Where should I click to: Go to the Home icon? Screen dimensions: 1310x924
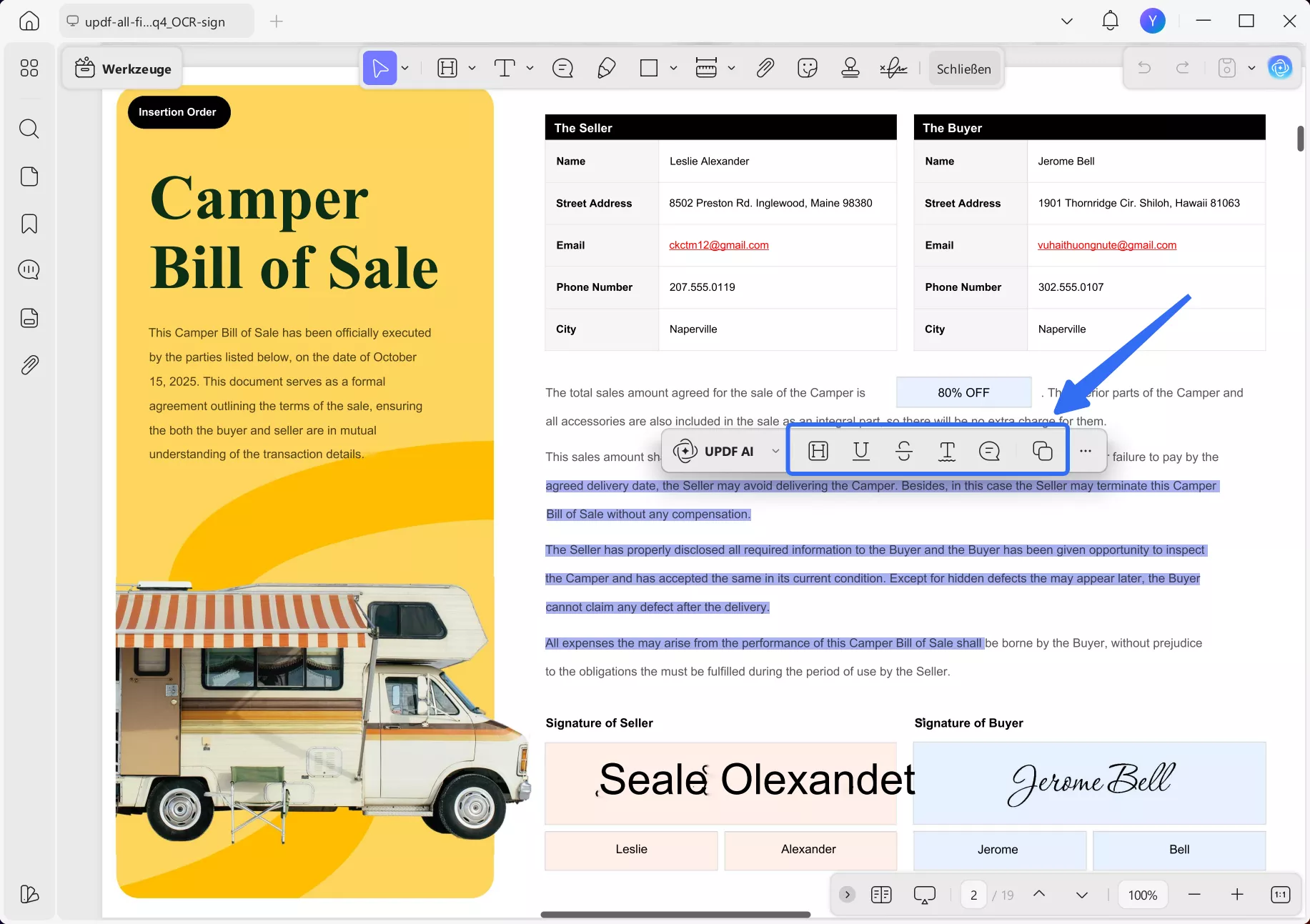point(29,21)
